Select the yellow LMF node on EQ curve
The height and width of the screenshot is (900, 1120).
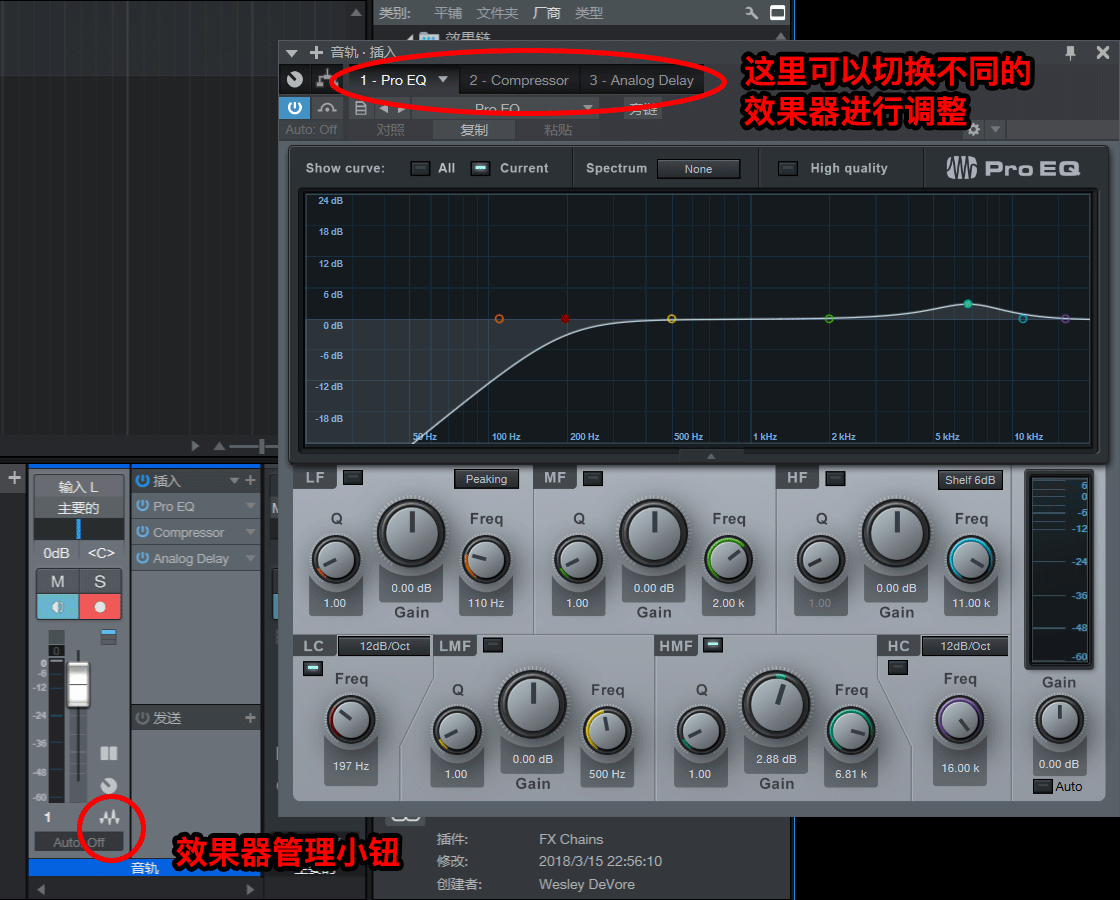(x=671, y=319)
